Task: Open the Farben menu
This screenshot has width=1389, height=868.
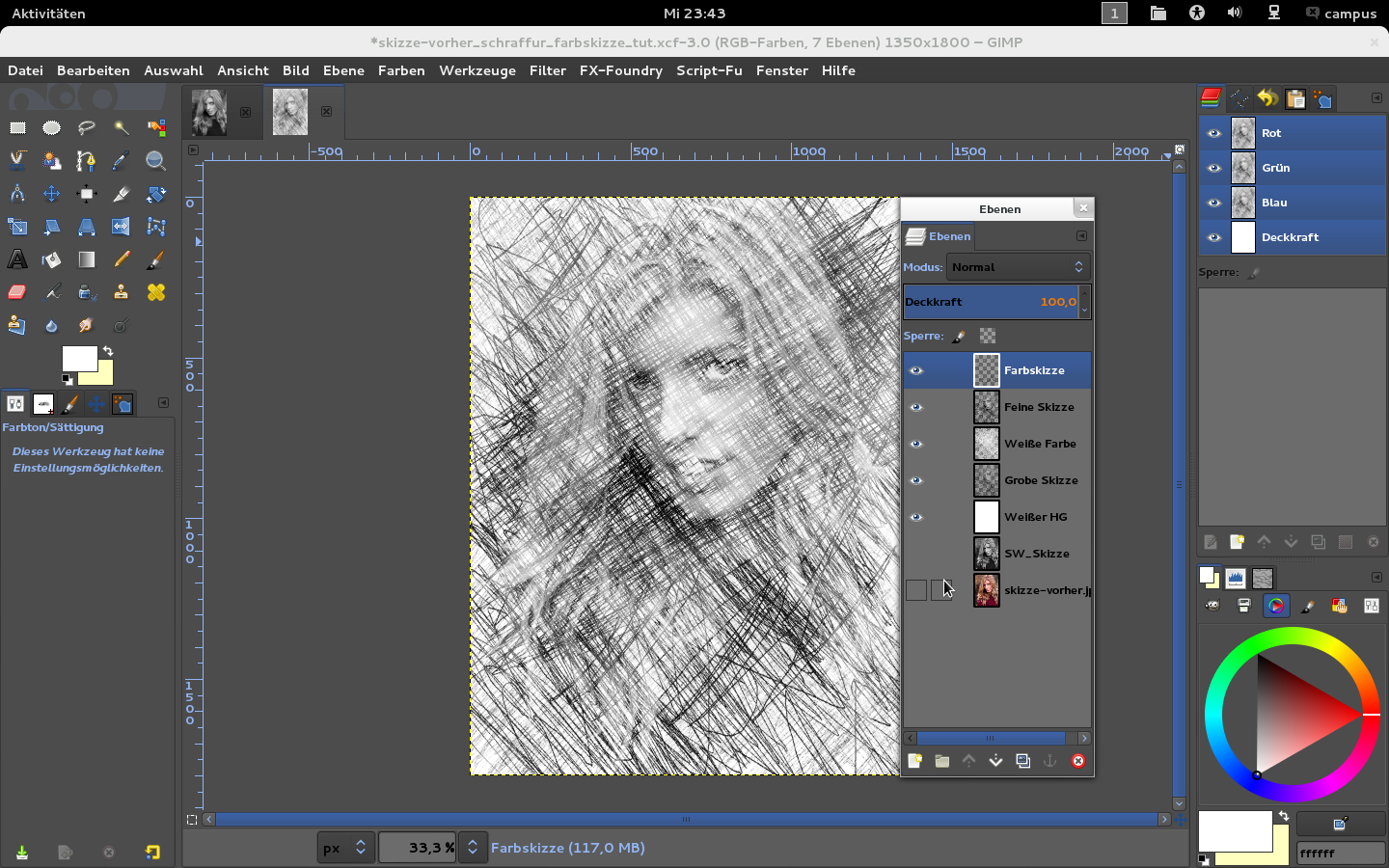Action: [x=401, y=70]
